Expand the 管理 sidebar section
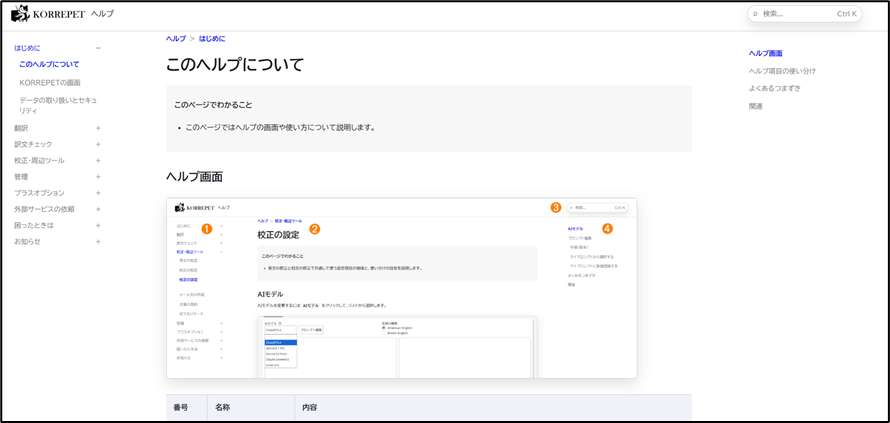 click(98, 177)
